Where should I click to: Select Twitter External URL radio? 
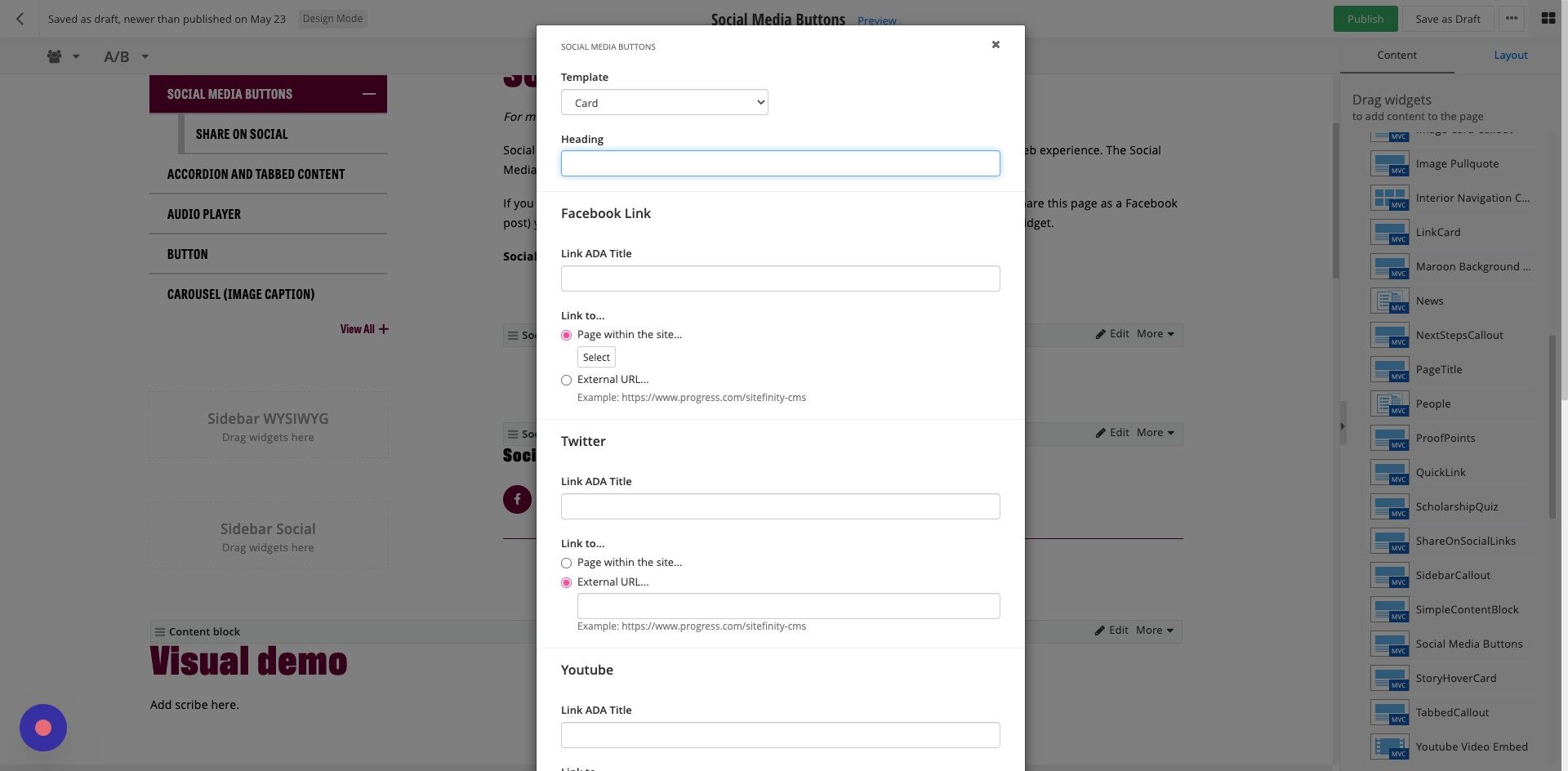point(566,582)
